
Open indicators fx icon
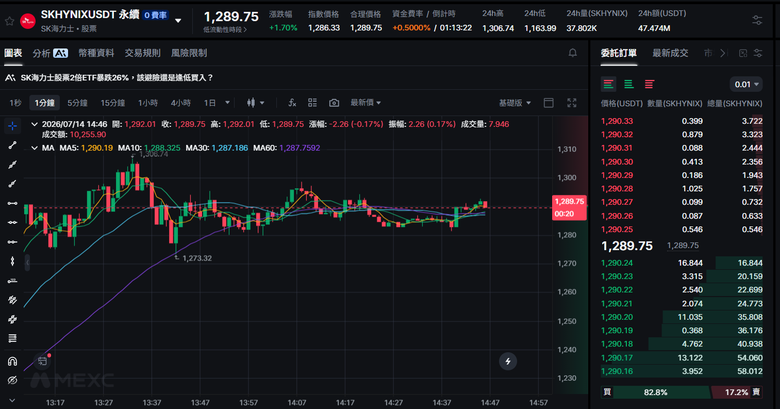tap(292, 102)
